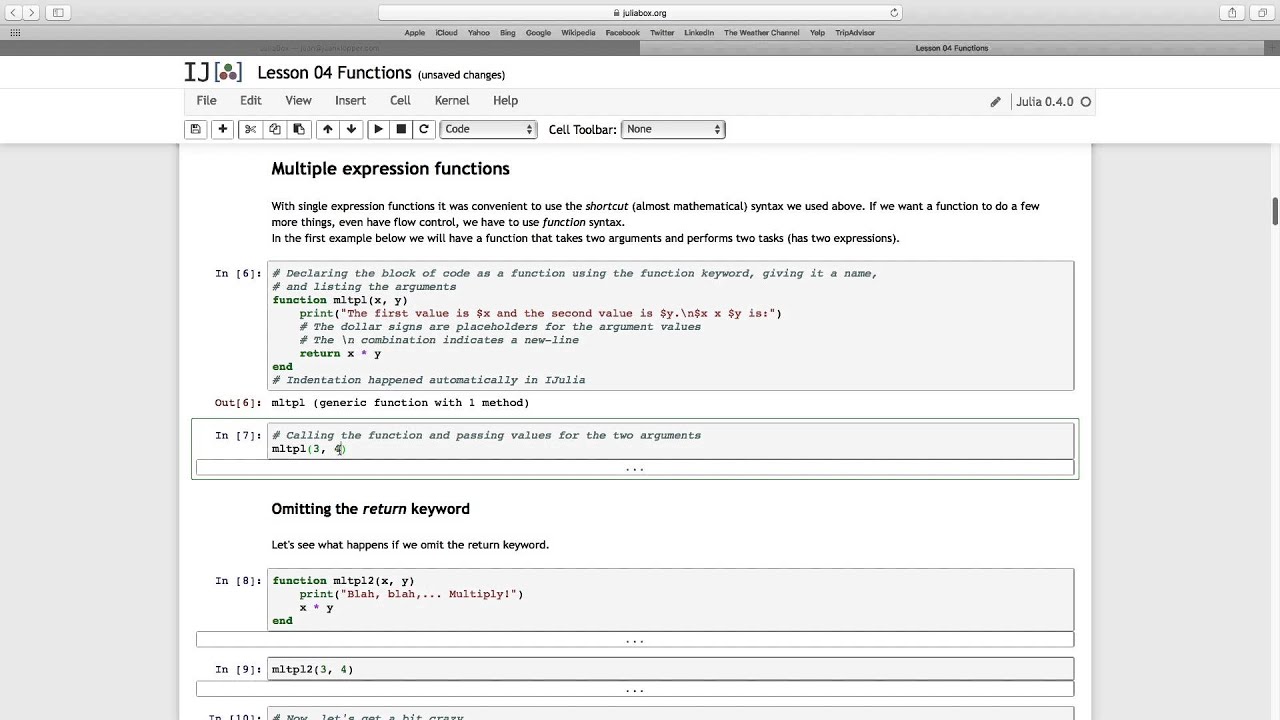This screenshot has width=1280, height=720.
Task: Open Wikipedia bookmark
Action: tap(578, 33)
